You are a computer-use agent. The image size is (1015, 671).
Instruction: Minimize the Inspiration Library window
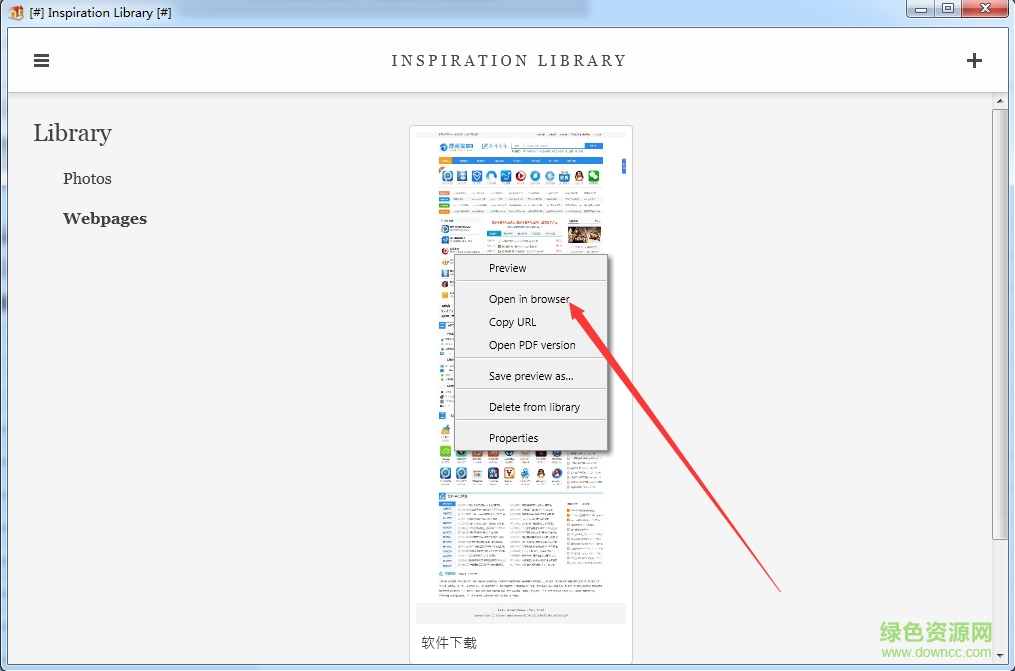point(920,9)
